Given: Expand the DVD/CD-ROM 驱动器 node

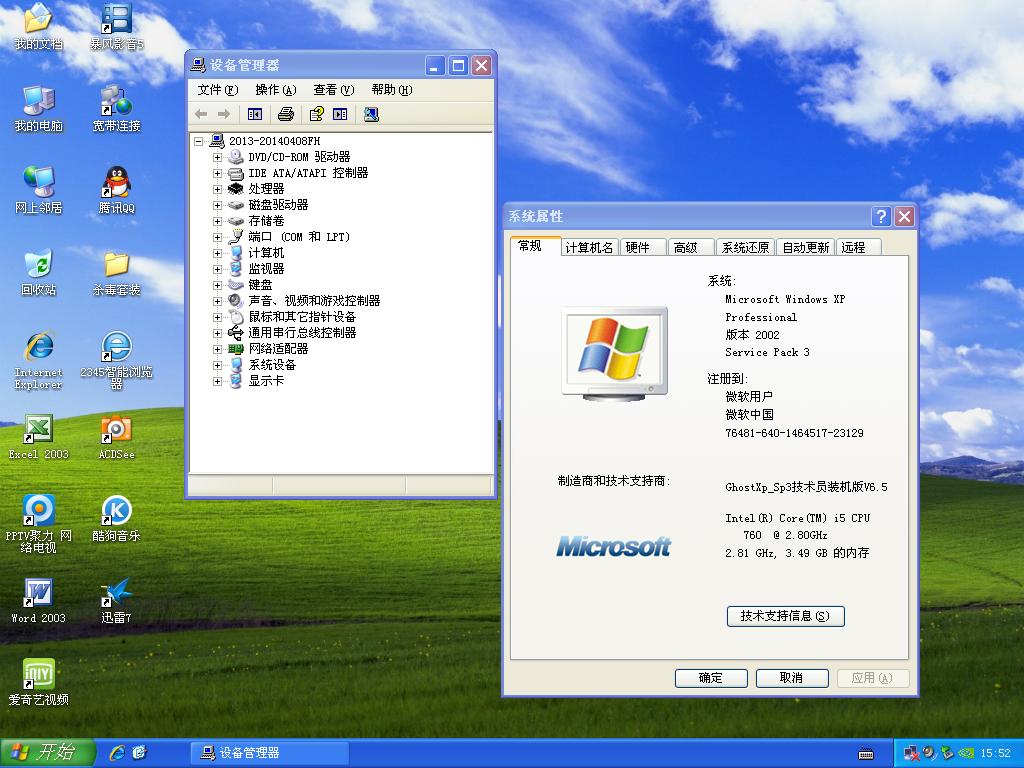Looking at the screenshot, I should pyautogui.click(x=217, y=157).
